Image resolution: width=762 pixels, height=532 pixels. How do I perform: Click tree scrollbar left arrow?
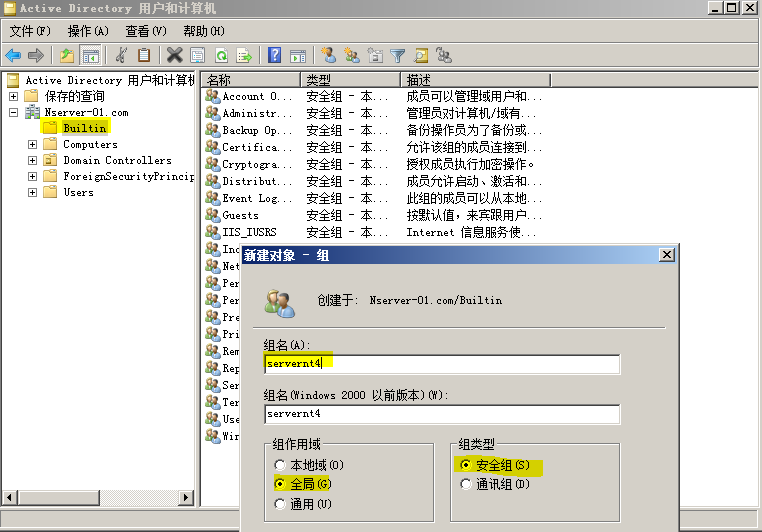10,498
